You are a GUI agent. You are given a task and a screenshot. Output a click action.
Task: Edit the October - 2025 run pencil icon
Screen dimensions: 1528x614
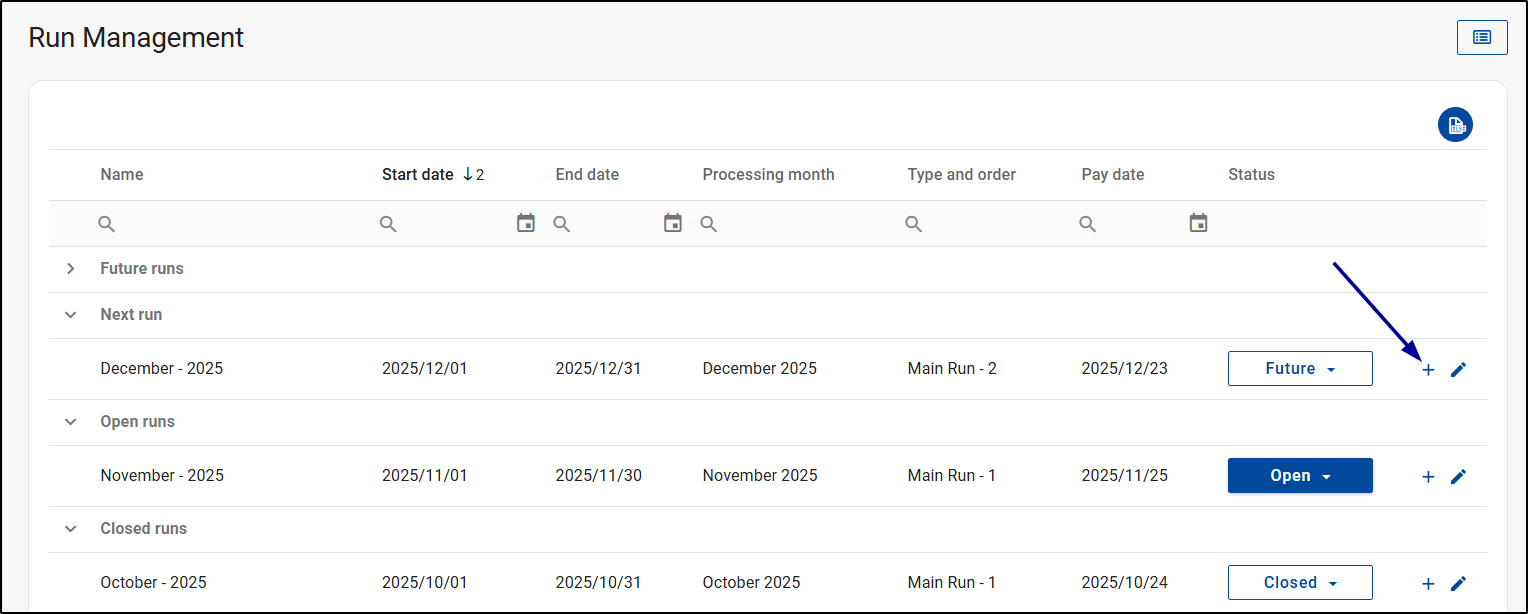coord(1458,584)
